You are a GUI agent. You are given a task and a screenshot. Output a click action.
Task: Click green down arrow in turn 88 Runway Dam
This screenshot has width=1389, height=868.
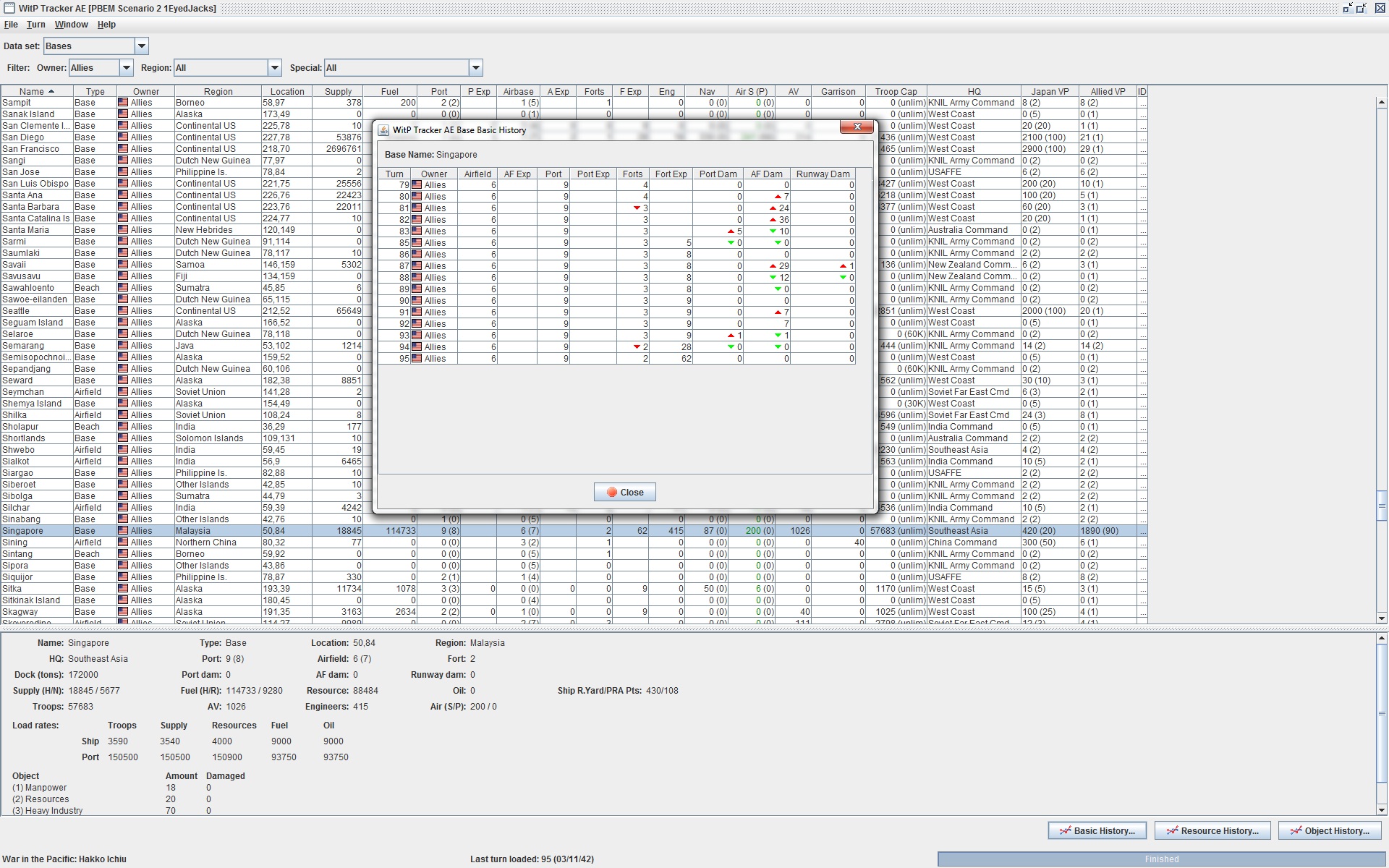click(x=843, y=278)
